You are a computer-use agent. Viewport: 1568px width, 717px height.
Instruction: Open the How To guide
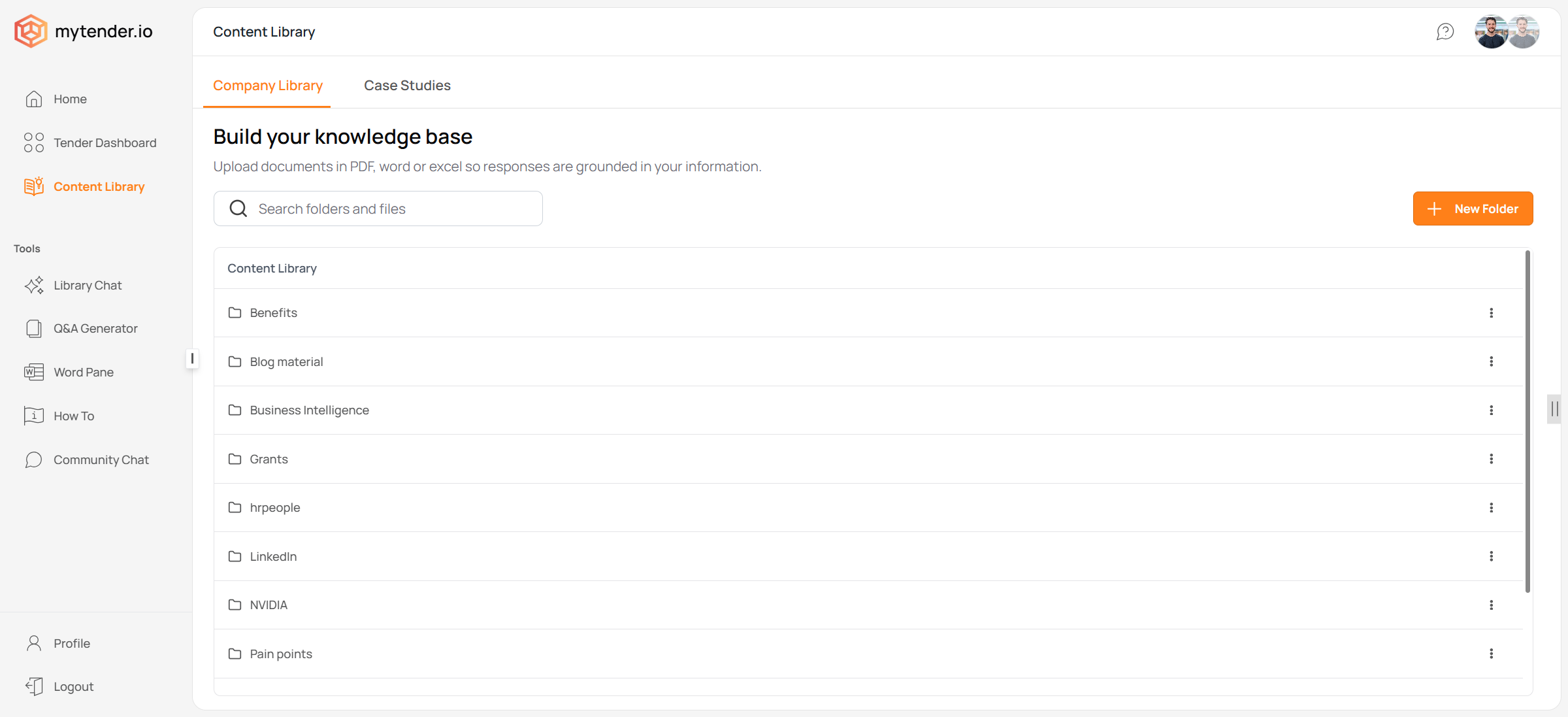pyautogui.click(x=74, y=416)
